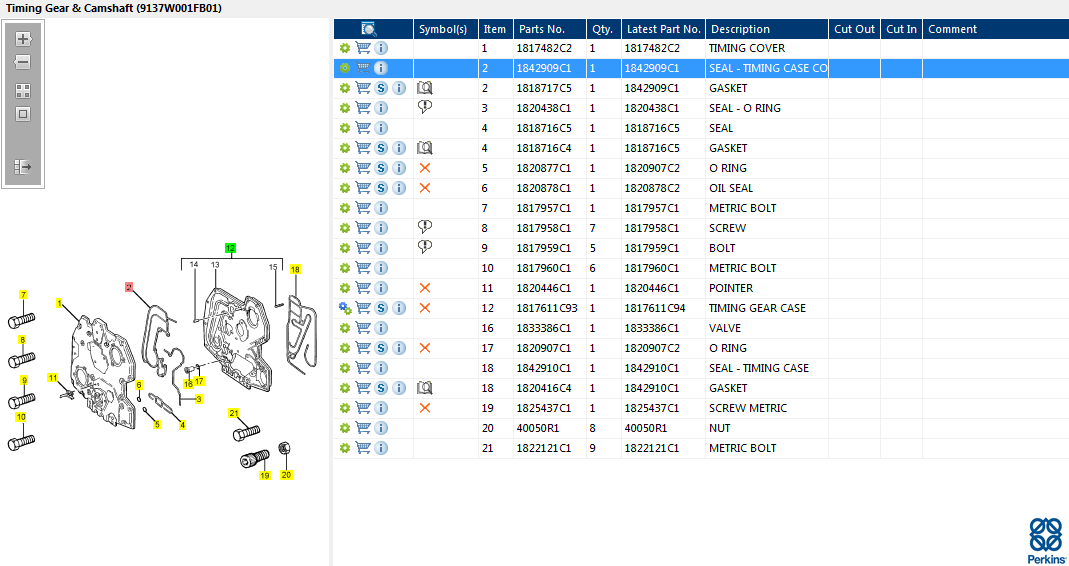The height and width of the screenshot is (566, 1069).
Task: Click the Cut Out column header
Action: pyautogui.click(x=854, y=29)
